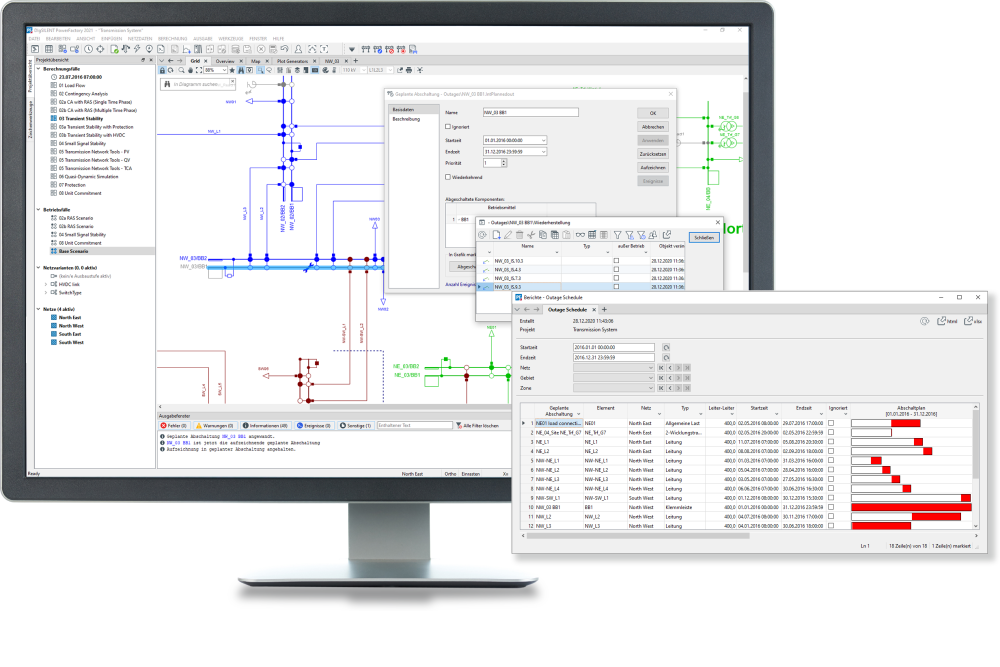The image size is (1000, 667).
Task: Click the glasses detail-view icon in Wiederherstellung toolbar
Action: point(580,235)
